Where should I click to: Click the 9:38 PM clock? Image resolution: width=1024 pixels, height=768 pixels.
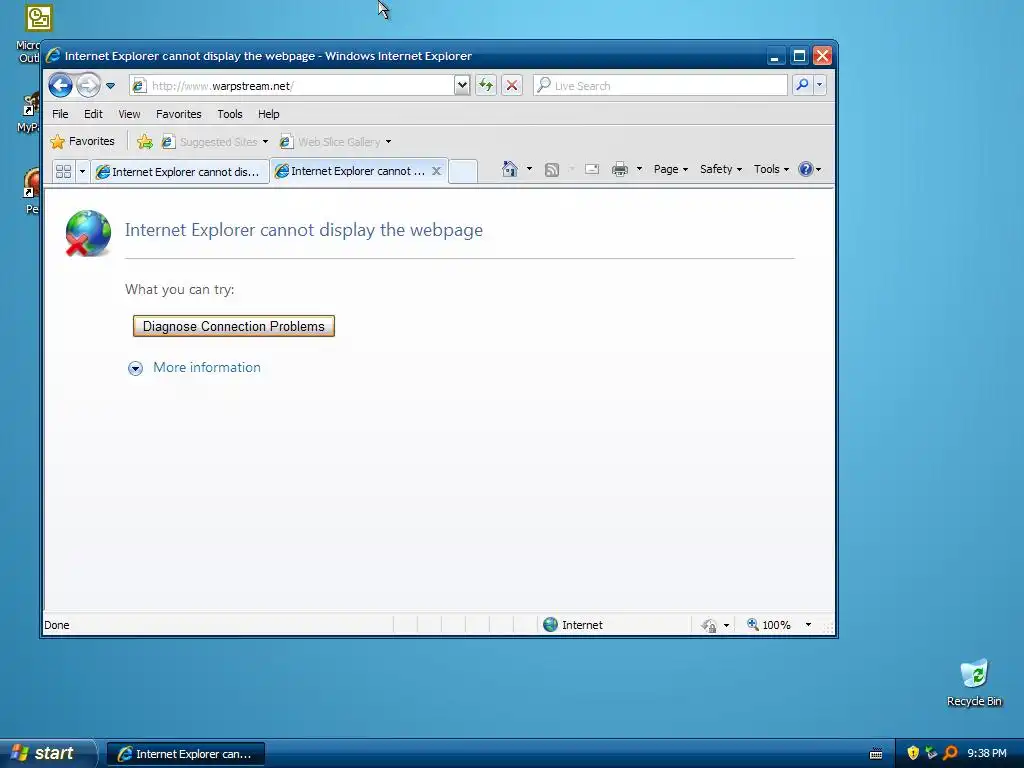(987, 753)
